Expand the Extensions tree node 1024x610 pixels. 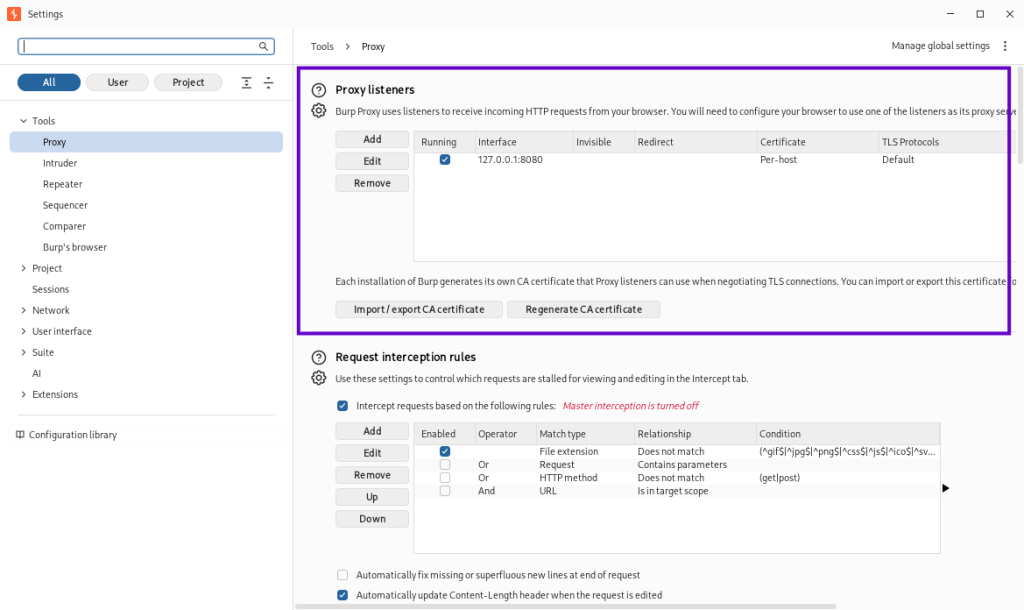24,394
